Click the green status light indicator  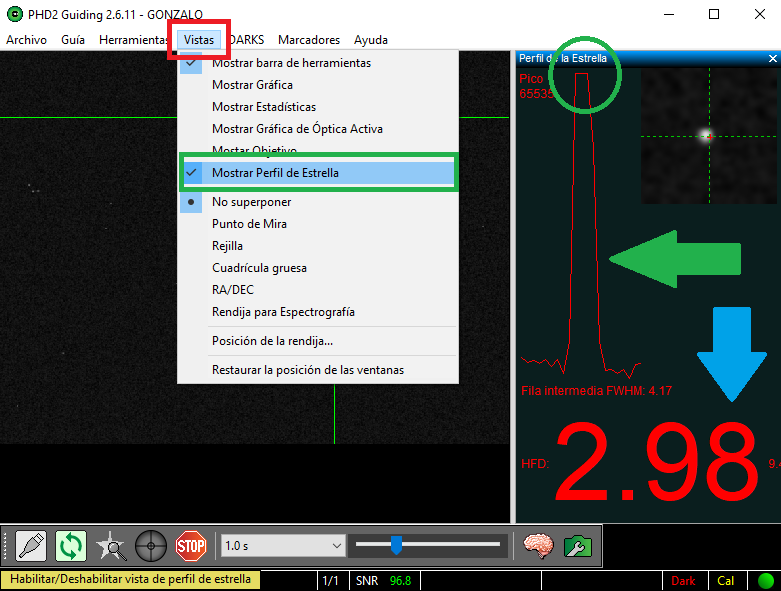pyautogui.click(x=766, y=581)
